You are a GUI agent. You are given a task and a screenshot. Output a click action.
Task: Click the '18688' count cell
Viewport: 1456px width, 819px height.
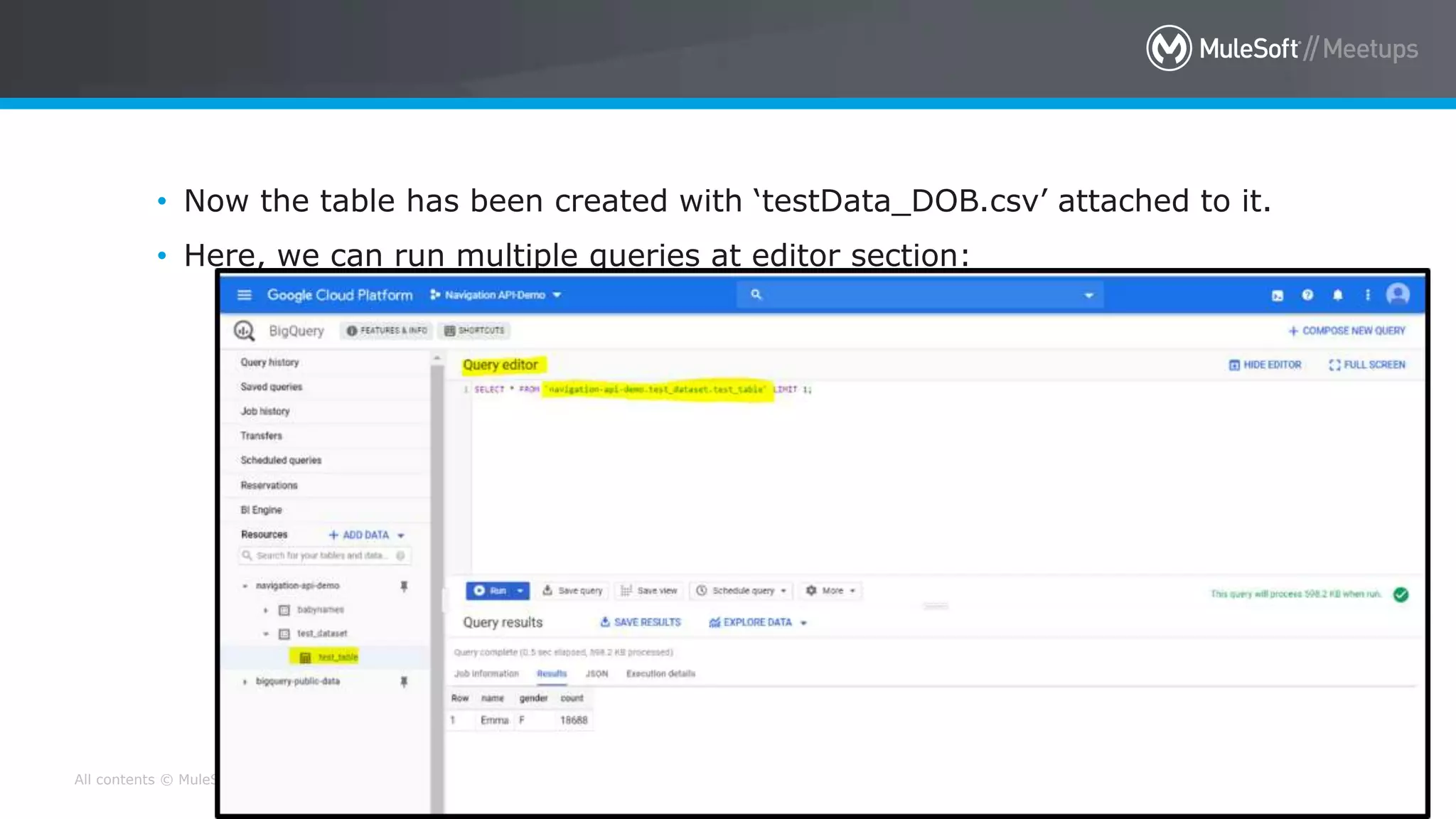pyautogui.click(x=574, y=721)
